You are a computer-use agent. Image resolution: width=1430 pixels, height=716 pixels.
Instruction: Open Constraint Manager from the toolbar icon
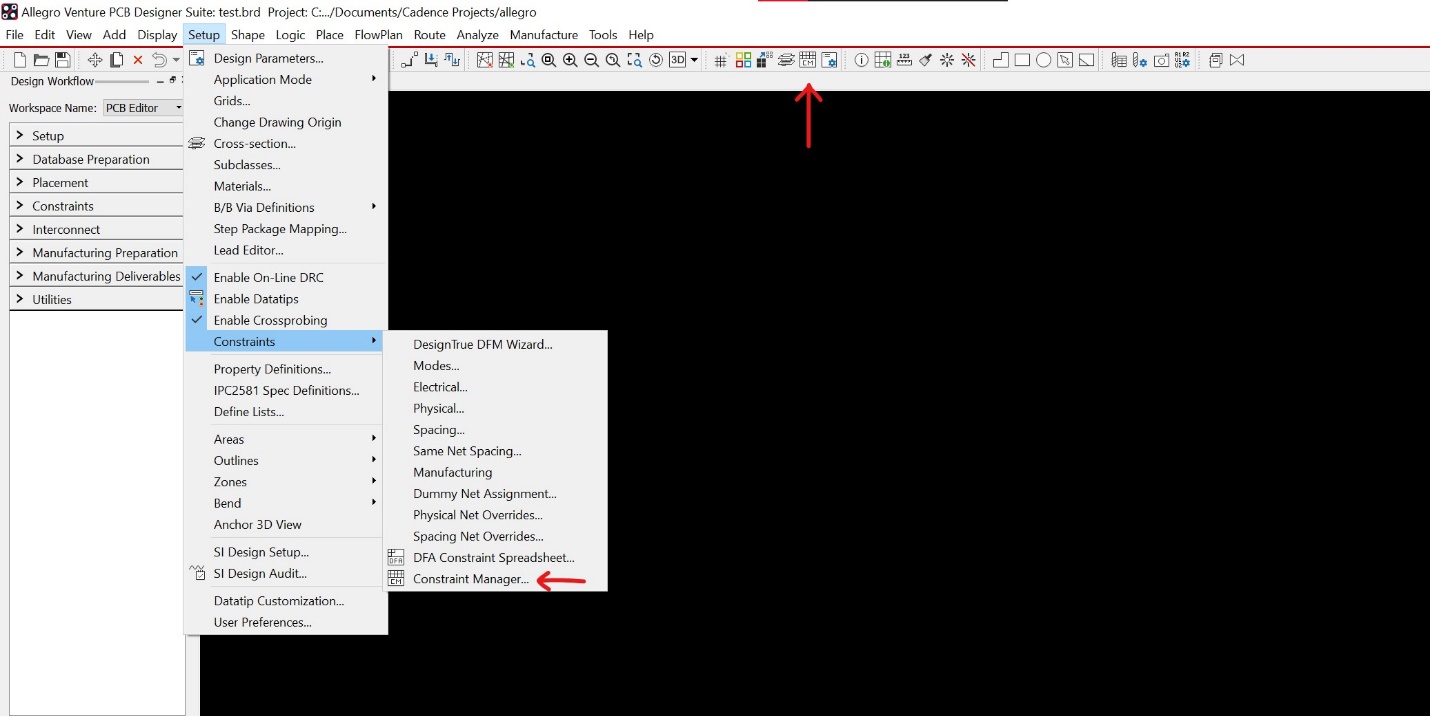pos(807,60)
